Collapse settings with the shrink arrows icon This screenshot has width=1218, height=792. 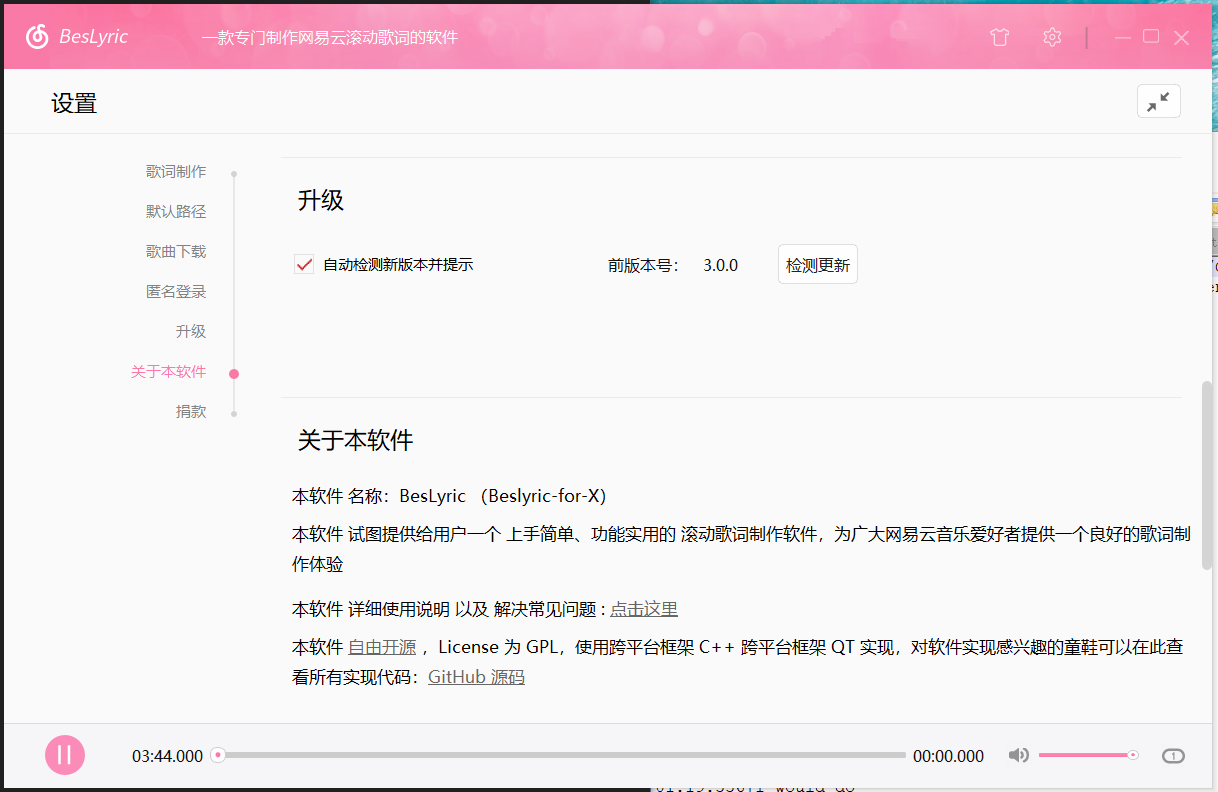pyautogui.click(x=1158, y=102)
